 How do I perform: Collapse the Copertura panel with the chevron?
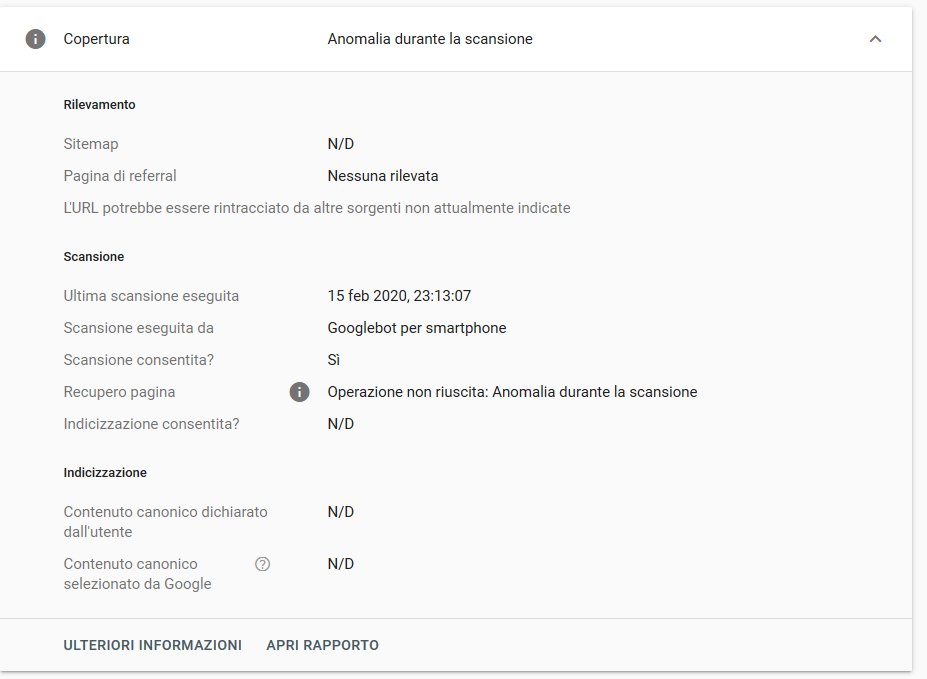point(875,39)
